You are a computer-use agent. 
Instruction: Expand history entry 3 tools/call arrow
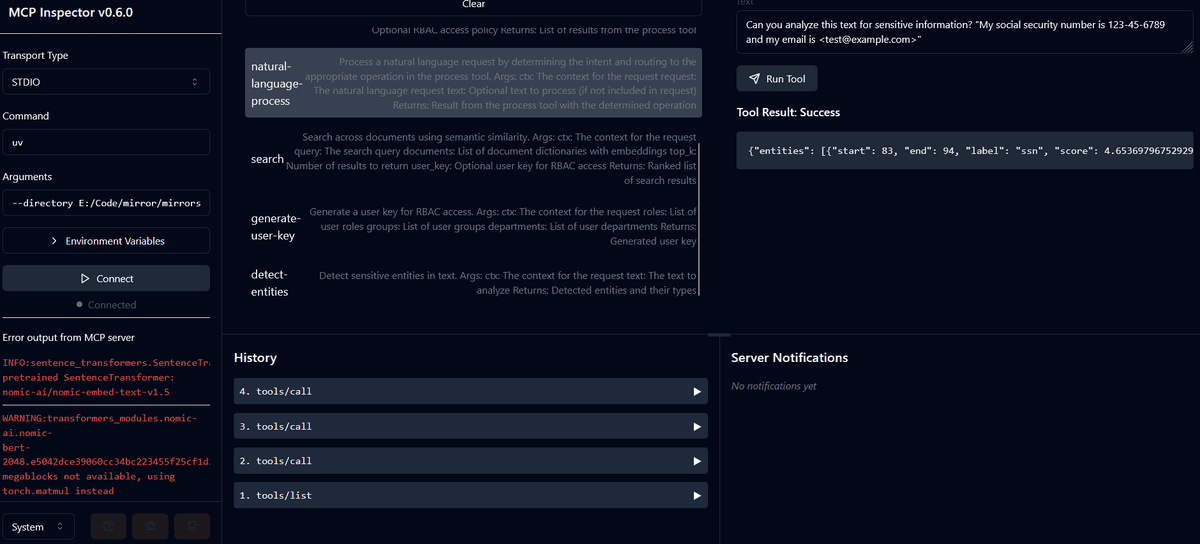click(x=697, y=426)
